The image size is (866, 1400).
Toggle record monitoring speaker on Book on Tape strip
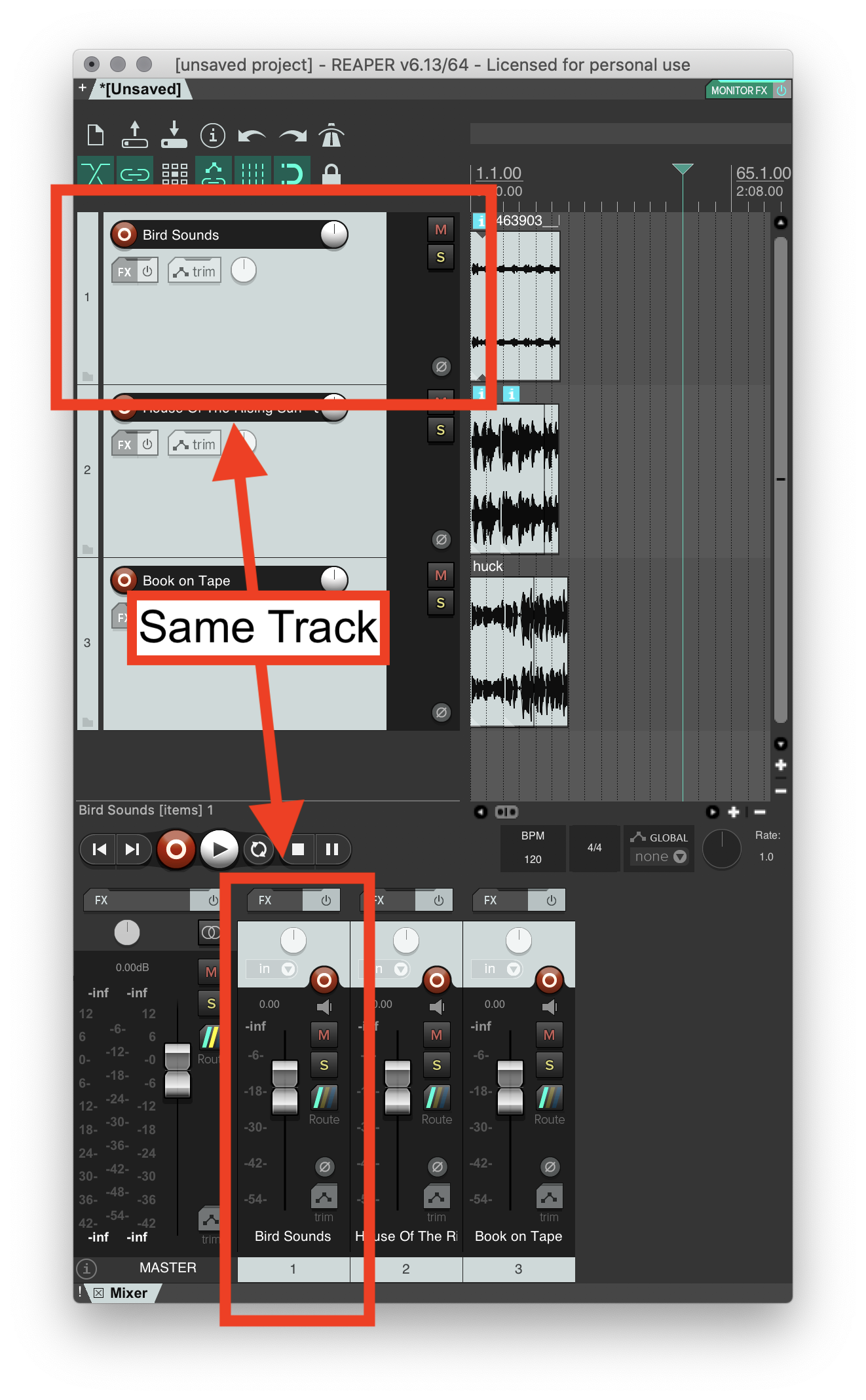550,1006
